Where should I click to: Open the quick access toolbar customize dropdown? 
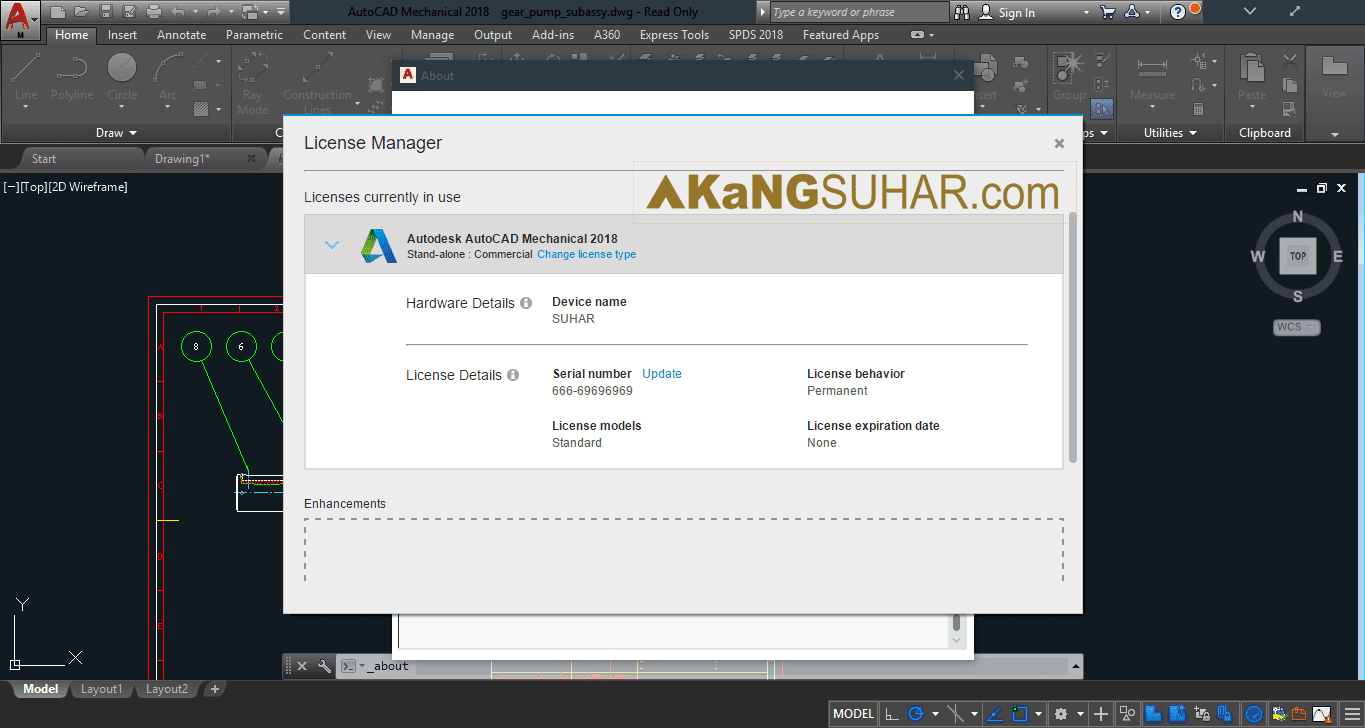[282, 12]
